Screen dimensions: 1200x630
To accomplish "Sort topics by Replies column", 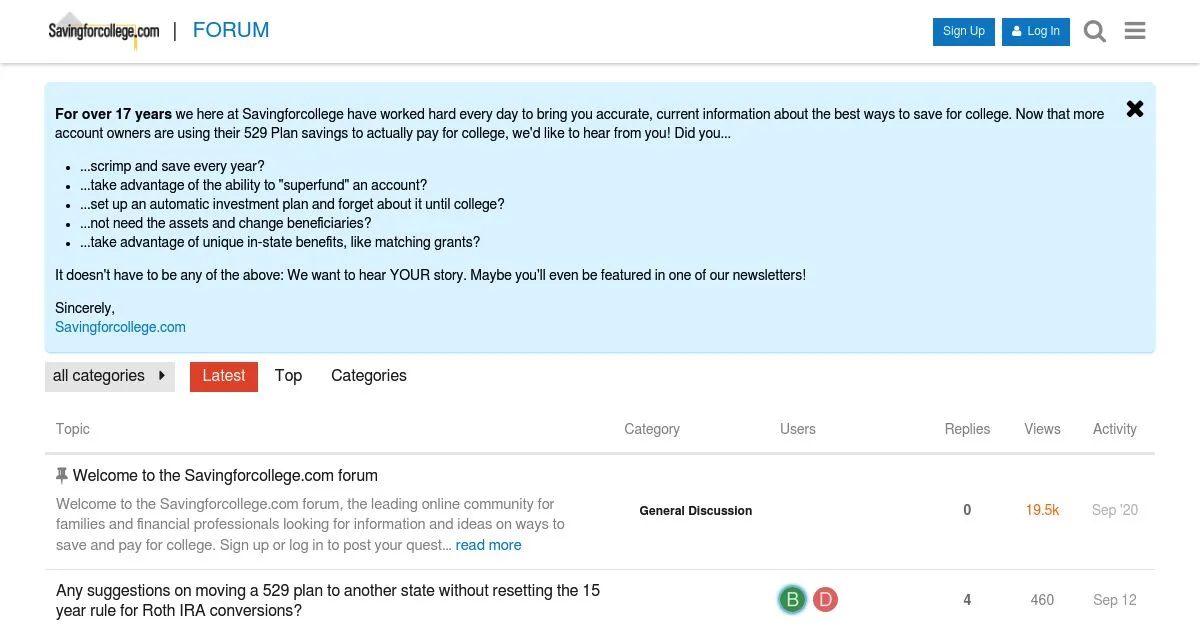I will point(967,429).
